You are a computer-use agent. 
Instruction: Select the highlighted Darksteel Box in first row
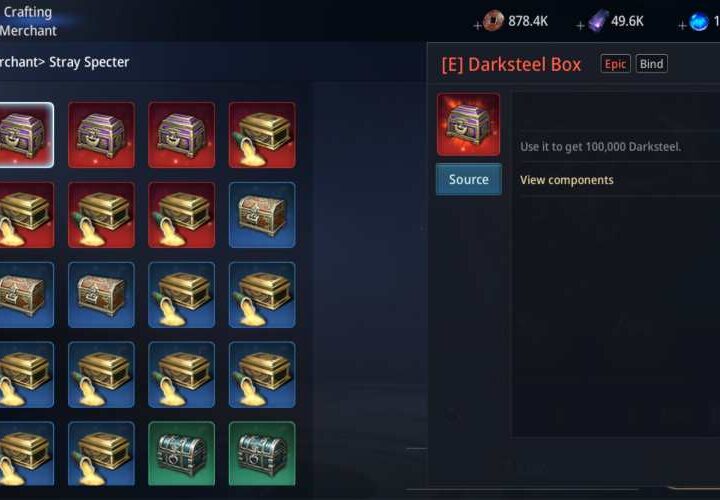point(25,135)
